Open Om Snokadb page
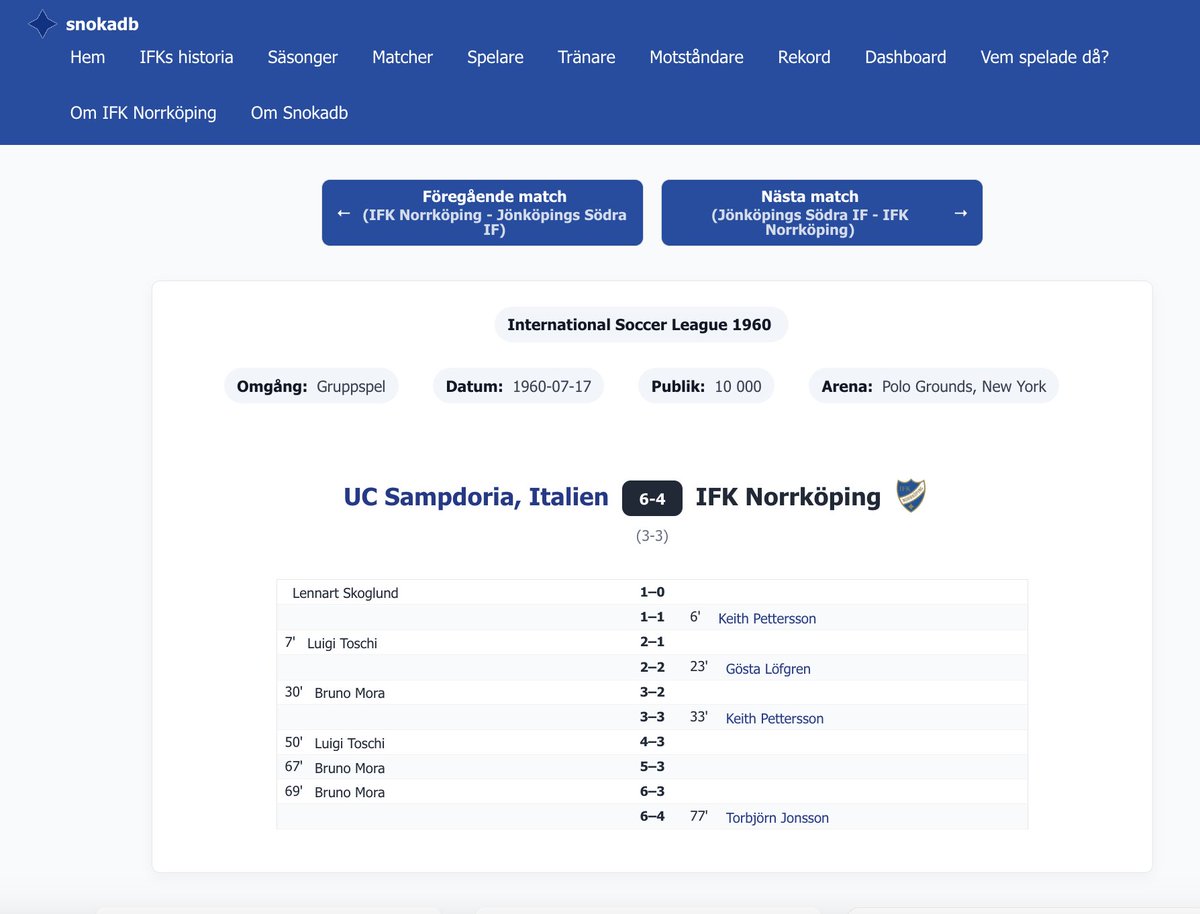The height and width of the screenshot is (914, 1200). point(299,113)
